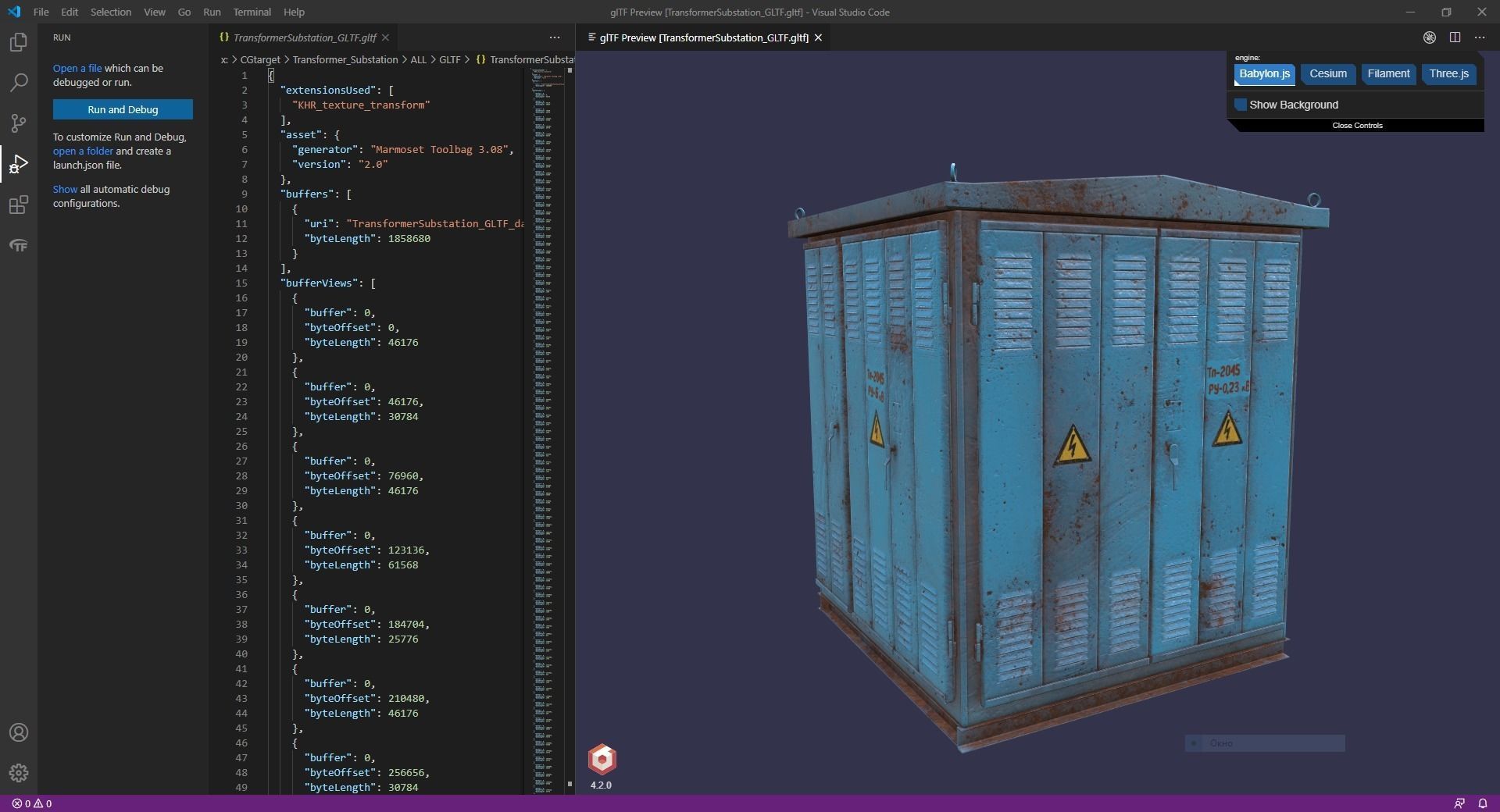
Task: Open the Run menu
Action: pos(212,12)
